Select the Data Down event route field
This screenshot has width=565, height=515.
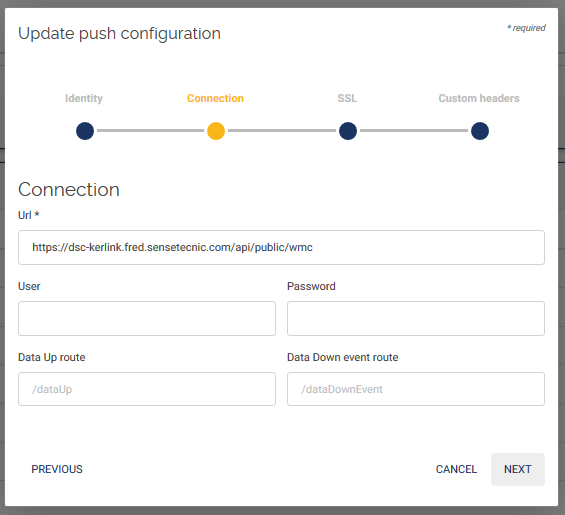416,389
